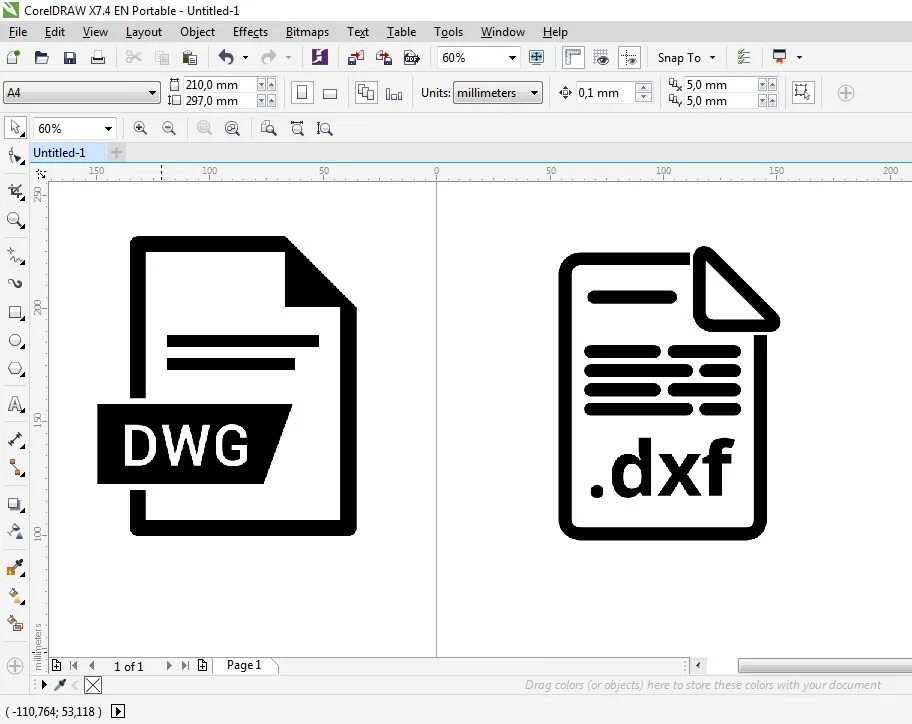The height and width of the screenshot is (724, 912).
Task: Select the Interactive Fill tool
Action: 15,596
